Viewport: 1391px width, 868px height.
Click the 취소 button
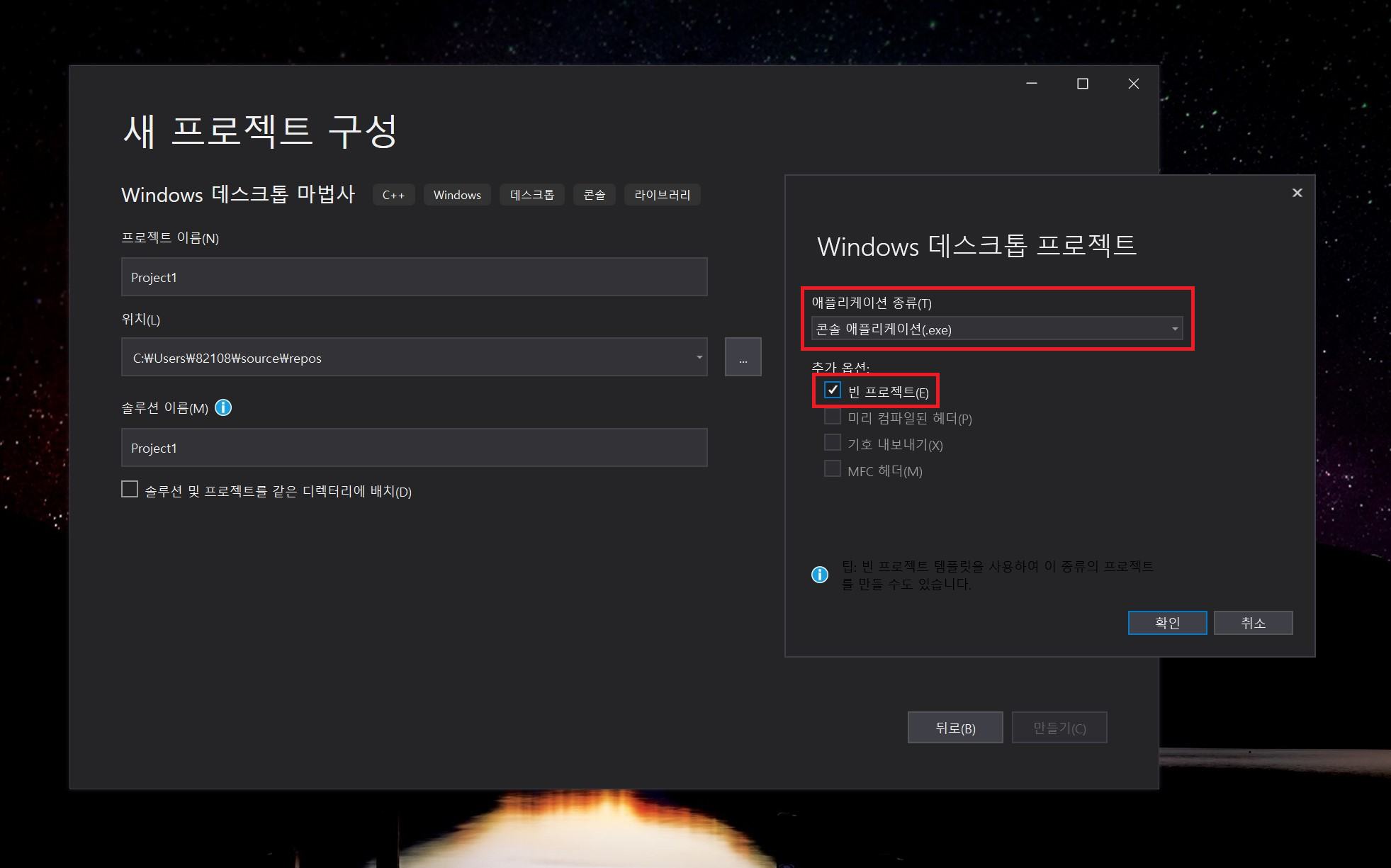[1252, 623]
